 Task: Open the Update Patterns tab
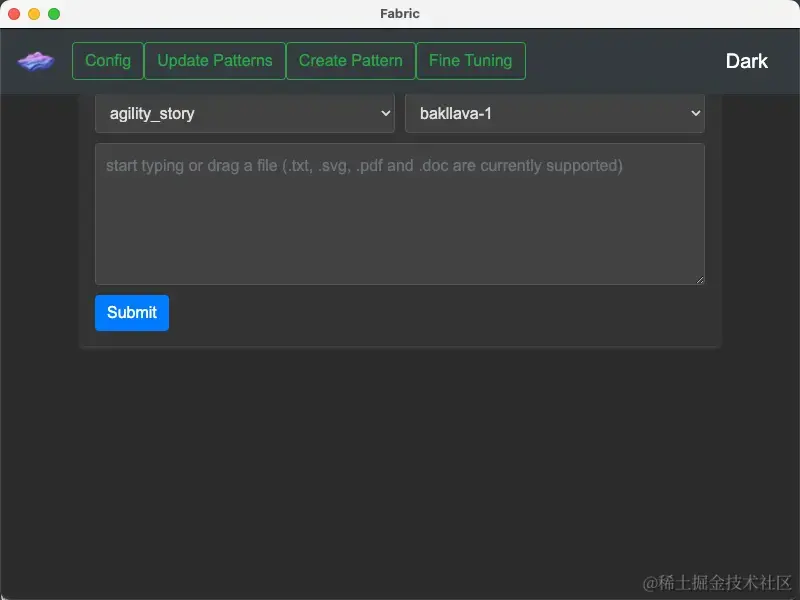(x=215, y=61)
